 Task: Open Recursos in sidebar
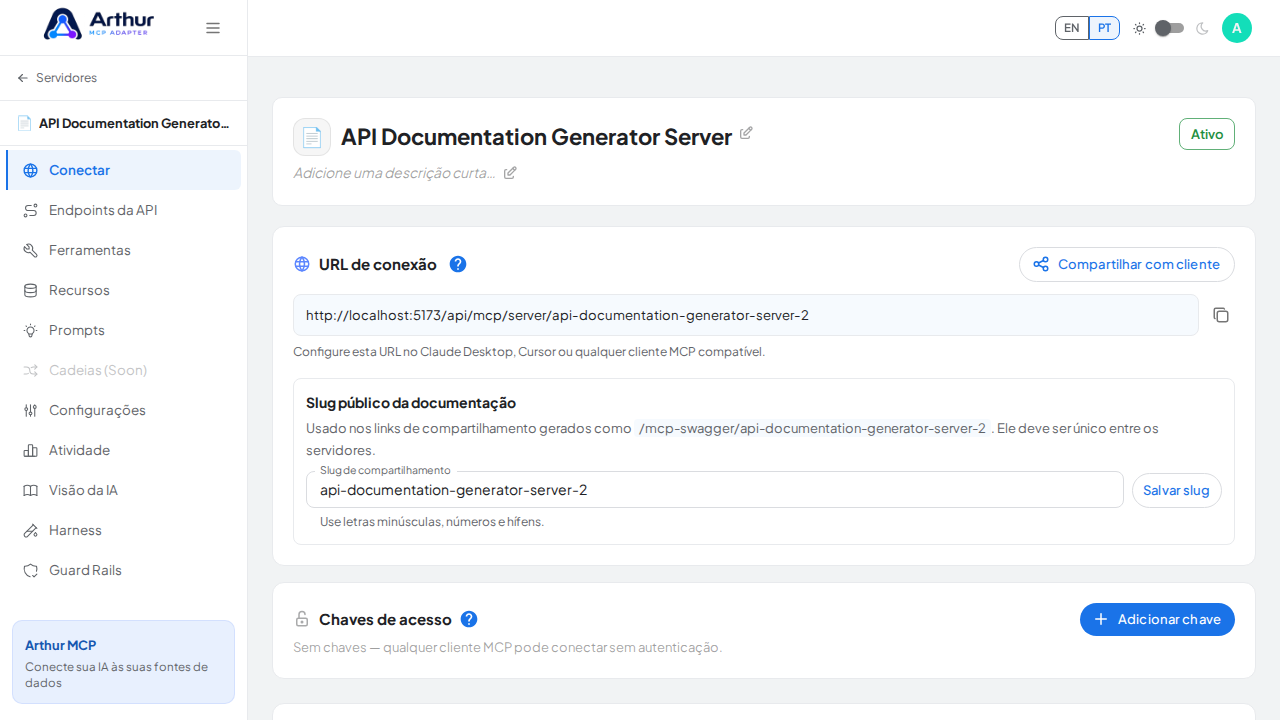tap(123, 290)
